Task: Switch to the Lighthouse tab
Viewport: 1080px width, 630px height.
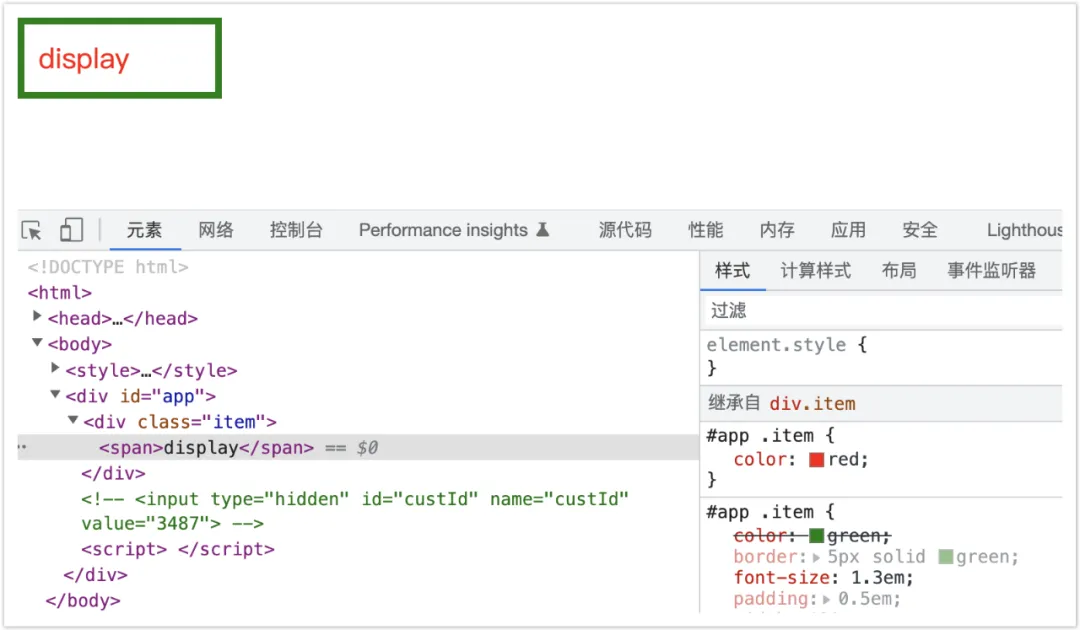Action: pyautogui.click(x=1024, y=230)
